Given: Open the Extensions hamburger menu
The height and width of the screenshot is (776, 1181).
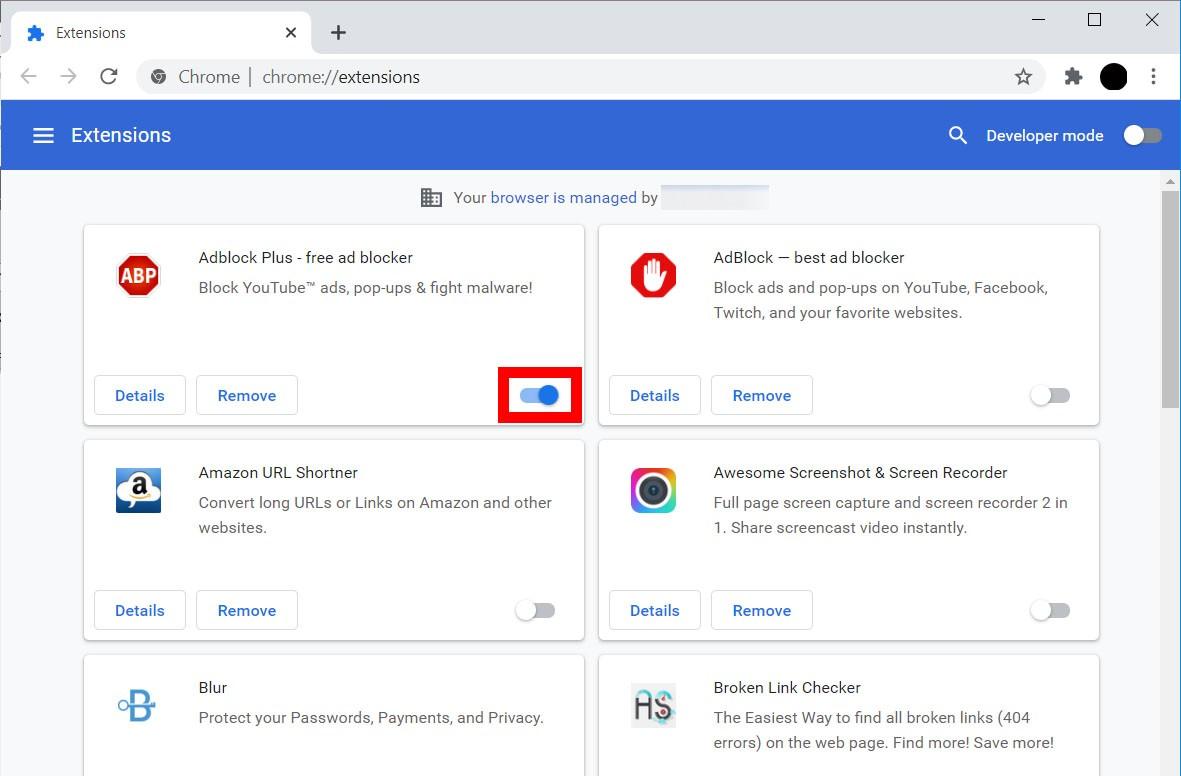Looking at the screenshot, I should pyautogui.click(x=43, y=135).
